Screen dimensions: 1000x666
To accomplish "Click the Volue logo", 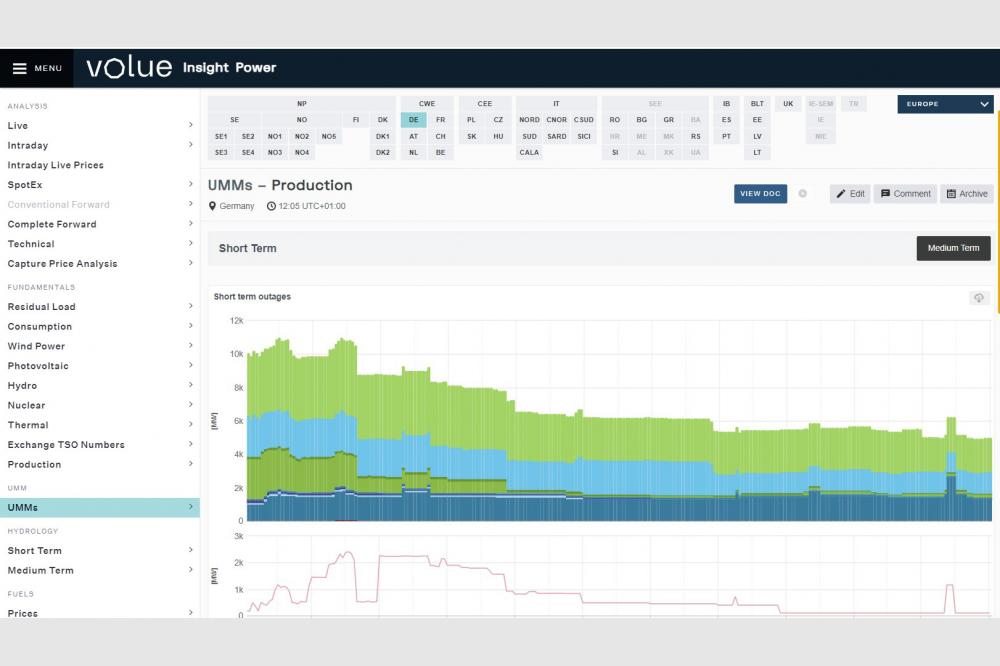I will [x=129, y=68].
